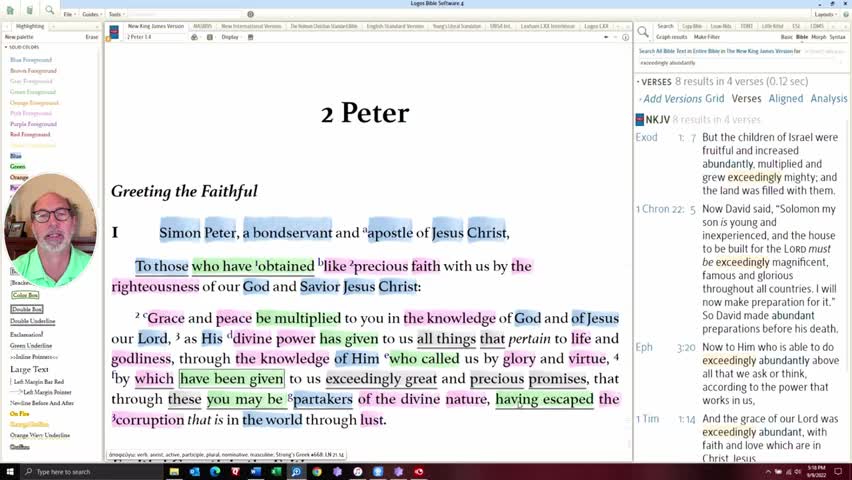Viewport: 852px width, 480px height.
Task: Click the locator bar arrow in Bible panel
Action: click(x=606, y=37)
